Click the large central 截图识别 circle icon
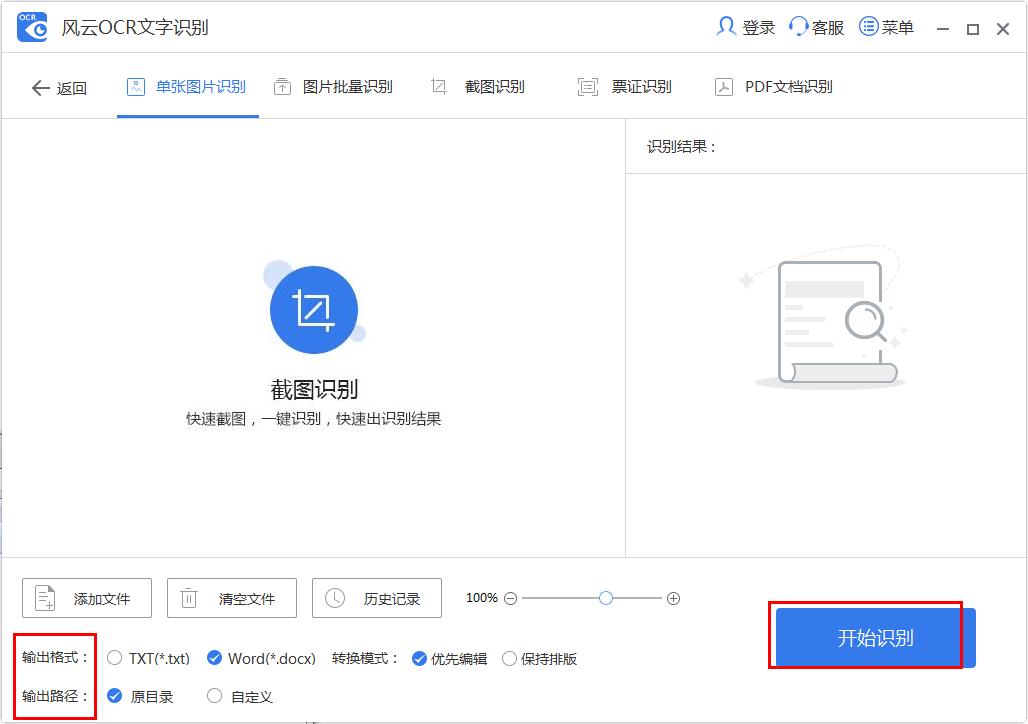 click(314, 309)
